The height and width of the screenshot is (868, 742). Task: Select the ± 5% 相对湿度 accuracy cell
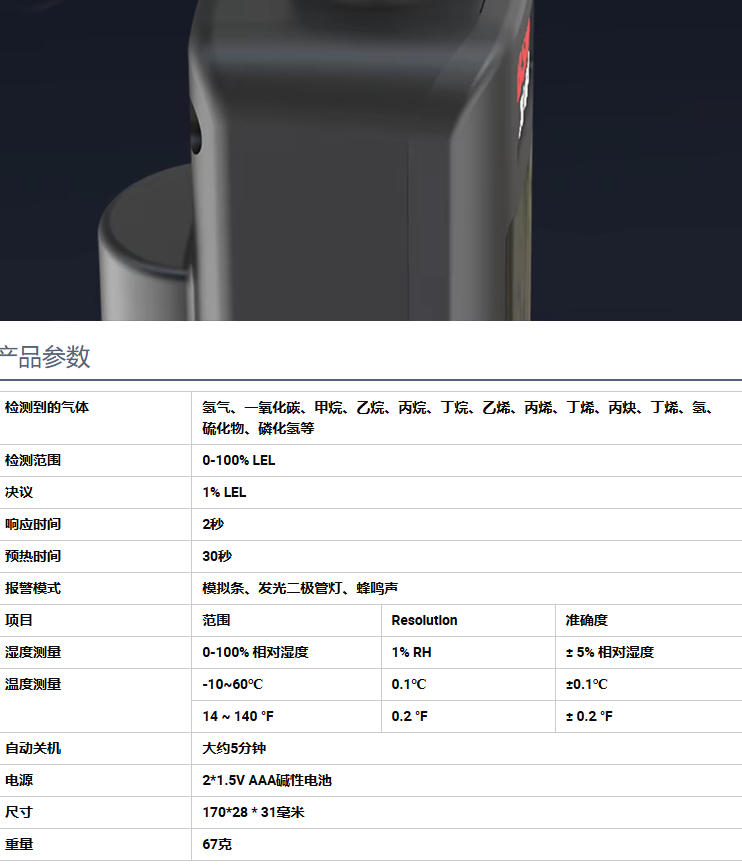609,652
